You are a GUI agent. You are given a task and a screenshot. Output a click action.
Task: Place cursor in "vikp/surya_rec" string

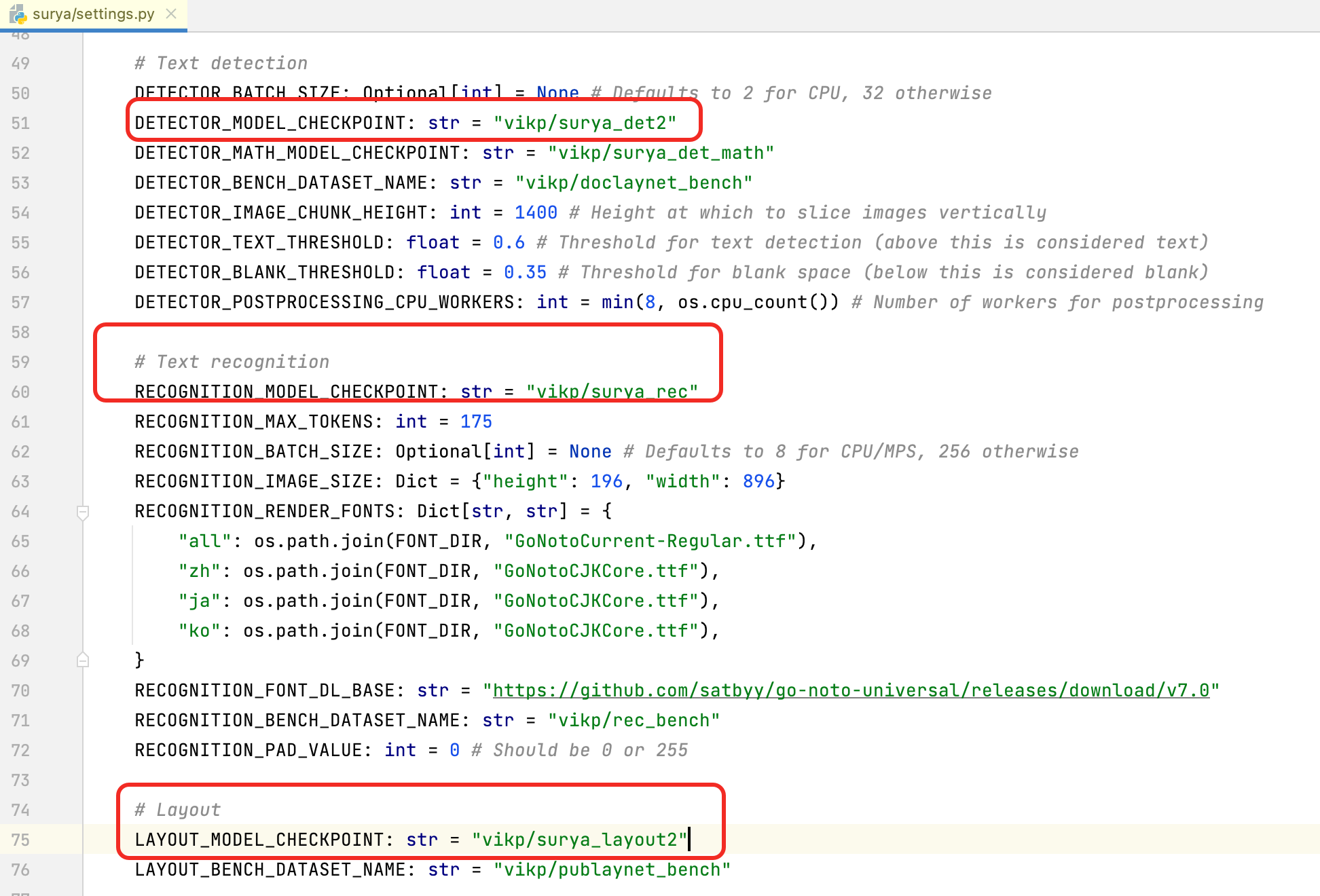coord(611,392)
